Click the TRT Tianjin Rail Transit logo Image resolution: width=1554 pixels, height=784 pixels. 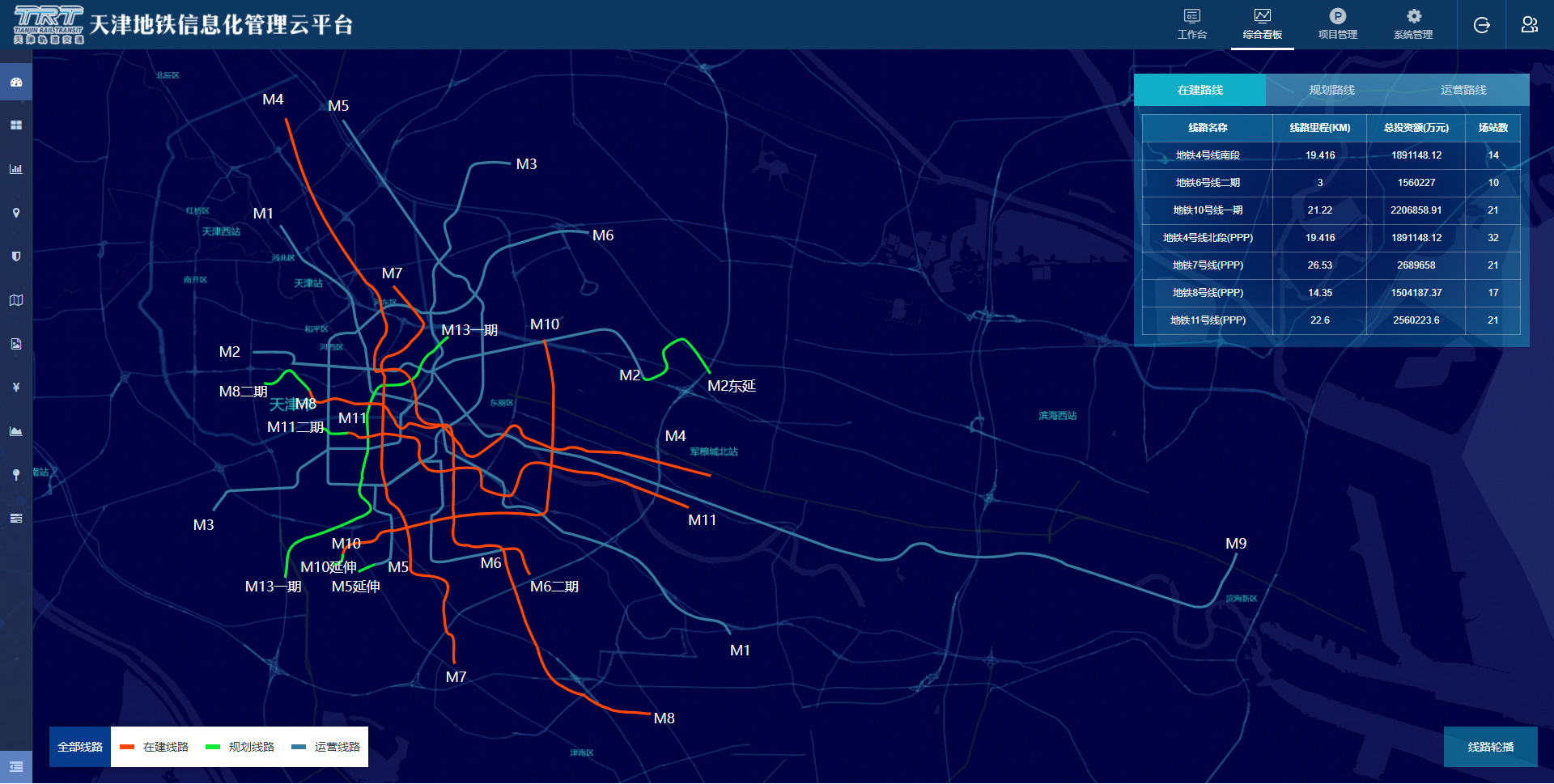click(x=49, y=25)
